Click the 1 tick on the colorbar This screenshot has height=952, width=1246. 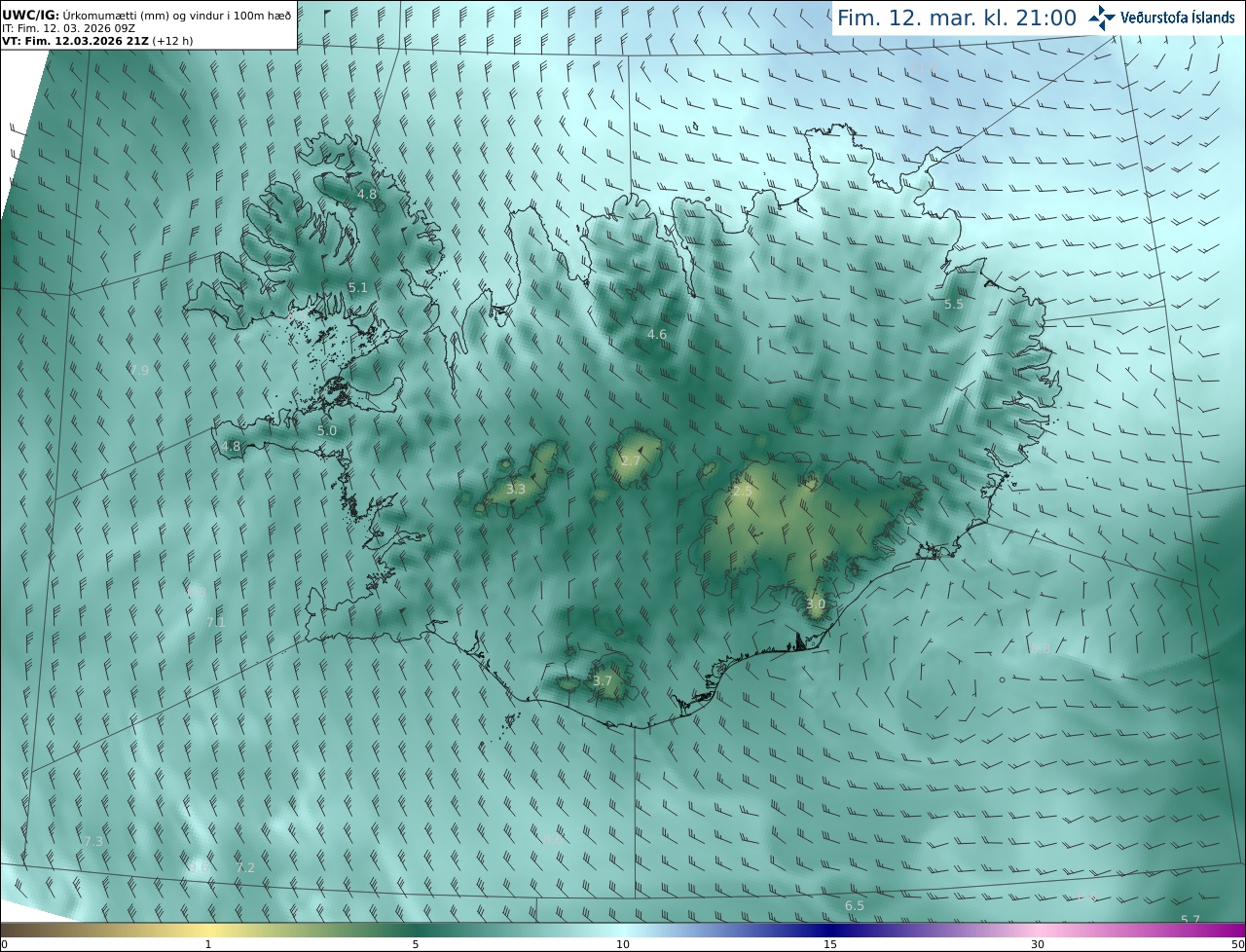pos(208,944)
